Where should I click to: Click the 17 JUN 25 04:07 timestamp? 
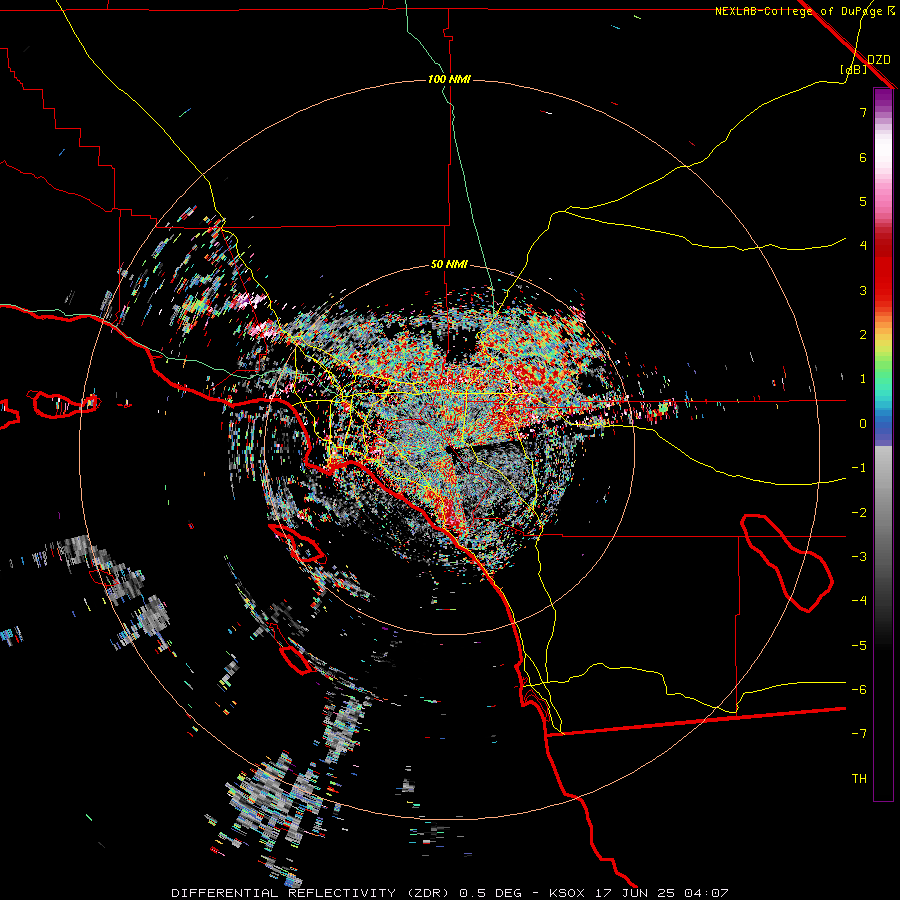(x=662, y=893)
